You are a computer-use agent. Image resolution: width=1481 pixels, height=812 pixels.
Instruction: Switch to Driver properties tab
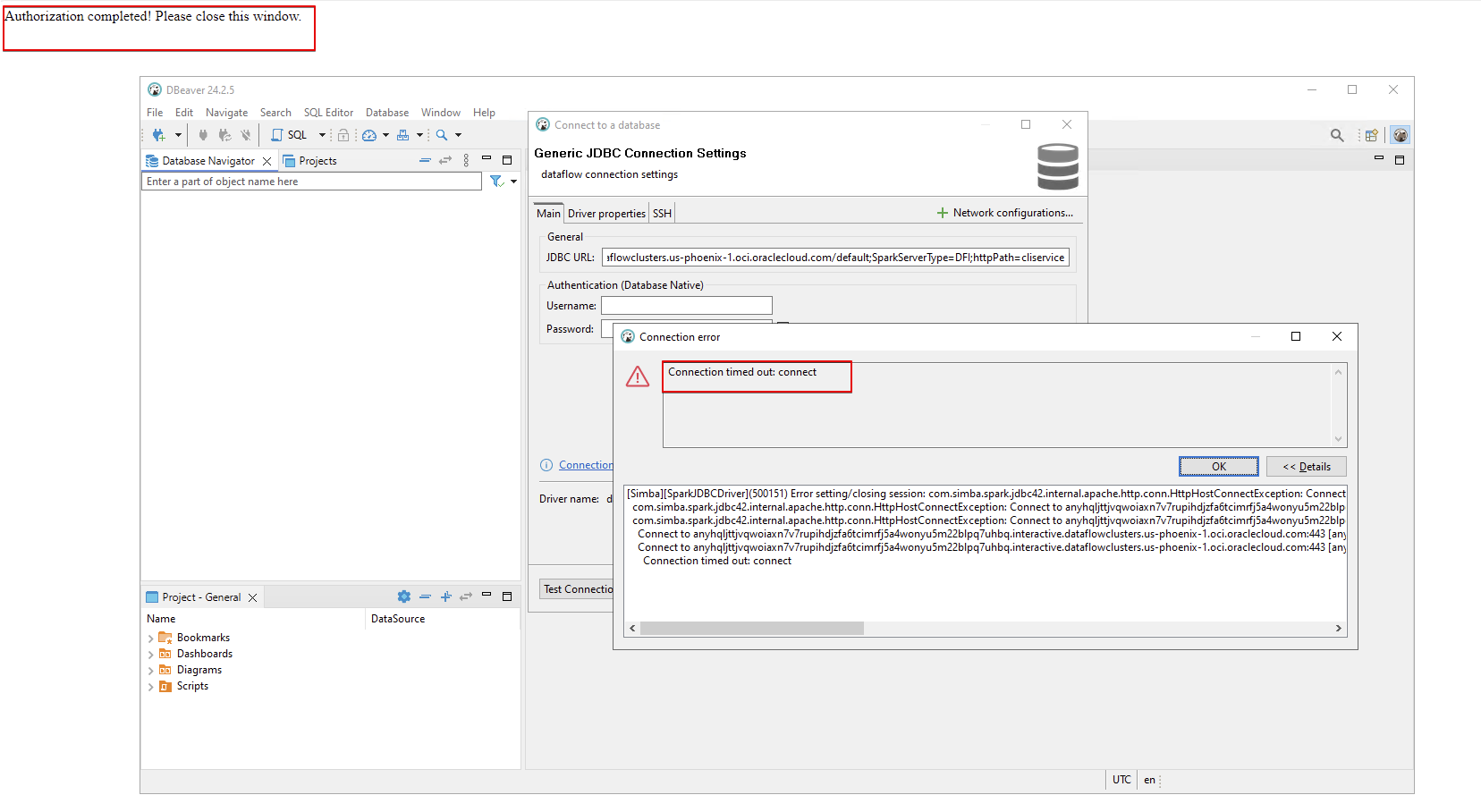coord(606,214)
